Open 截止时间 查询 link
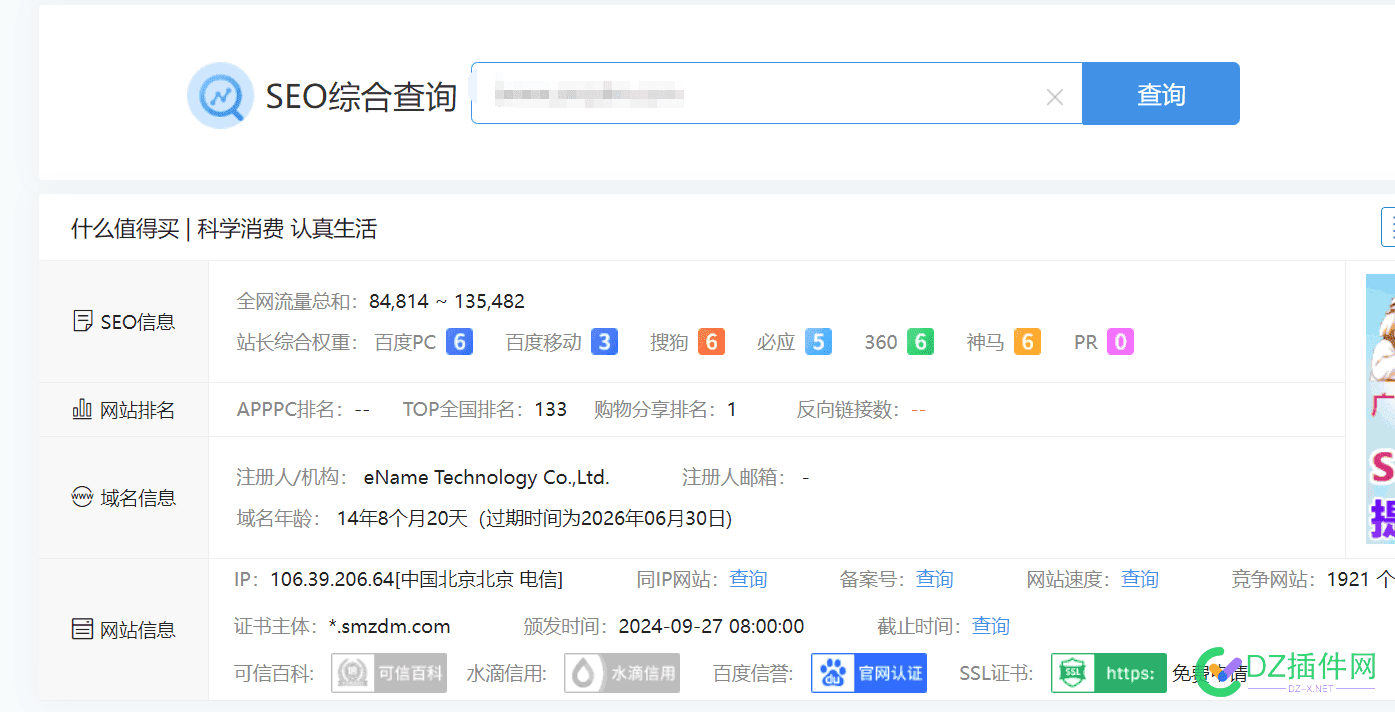1395x712 pixels. 991,626
